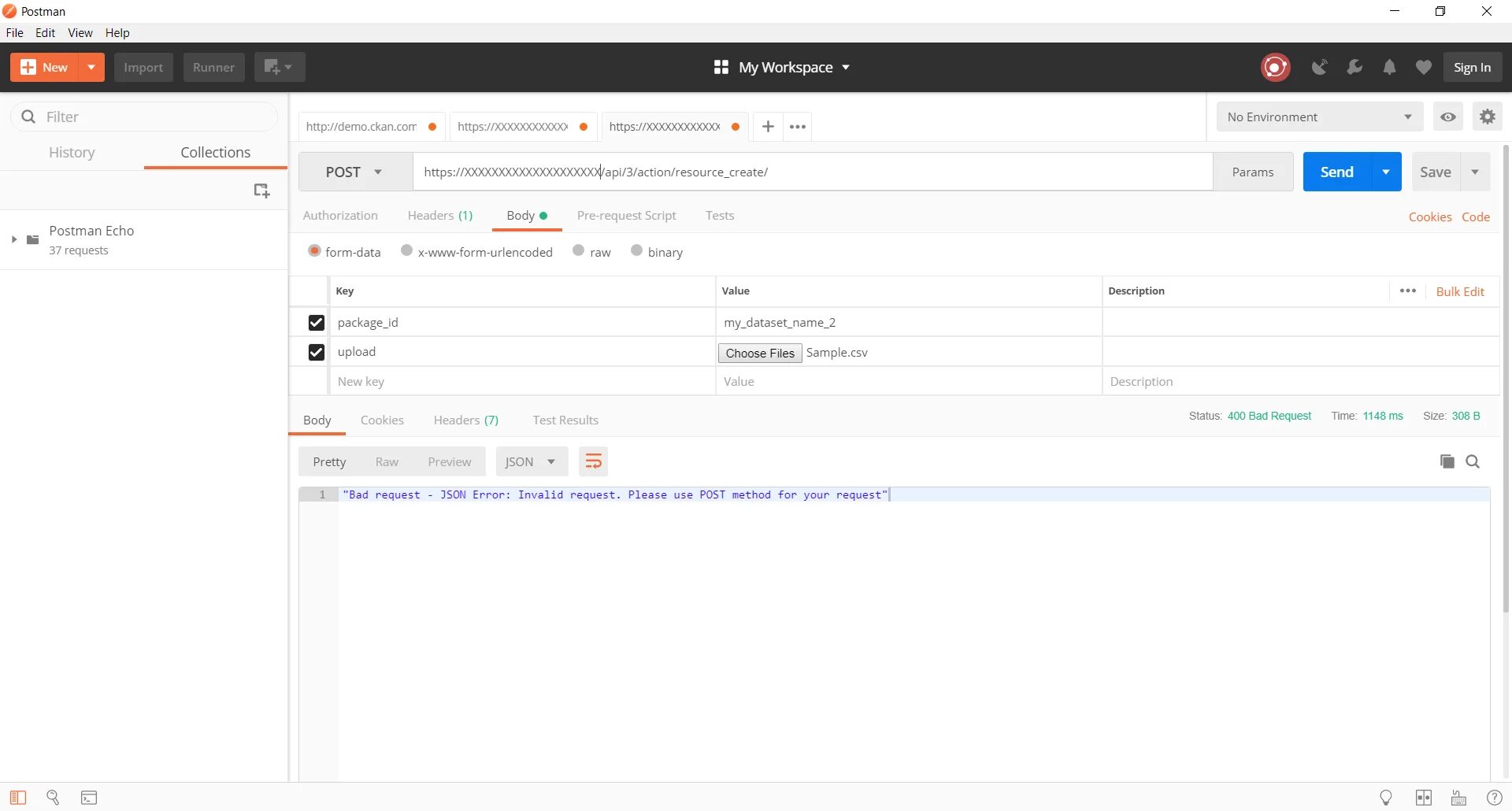Image resolution: width=1512 pixels, height=811 pixels.
Task: Open the settings wrench icon in header
Action: click(x=1354, y=67)
